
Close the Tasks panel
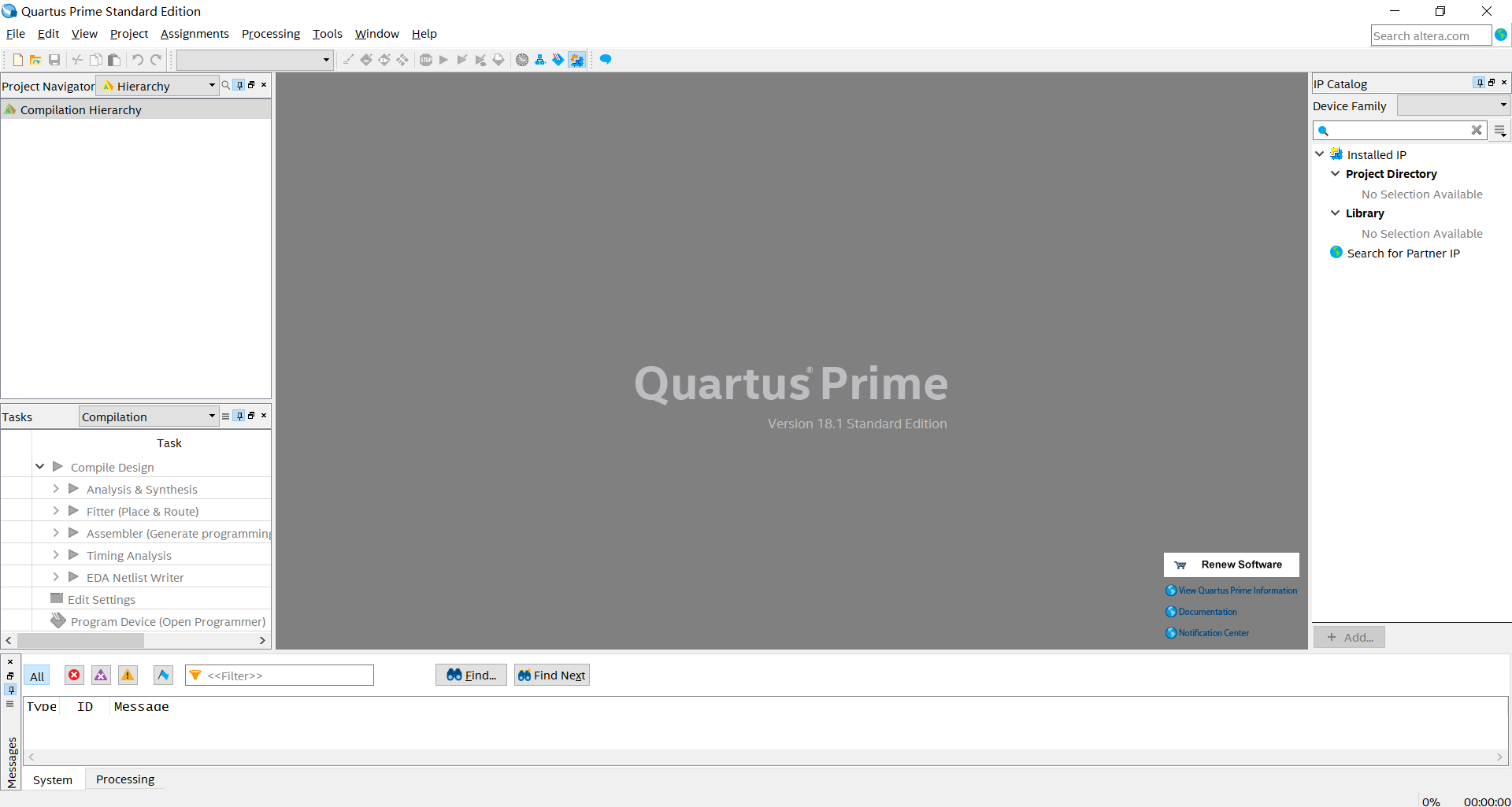[264, 415]
